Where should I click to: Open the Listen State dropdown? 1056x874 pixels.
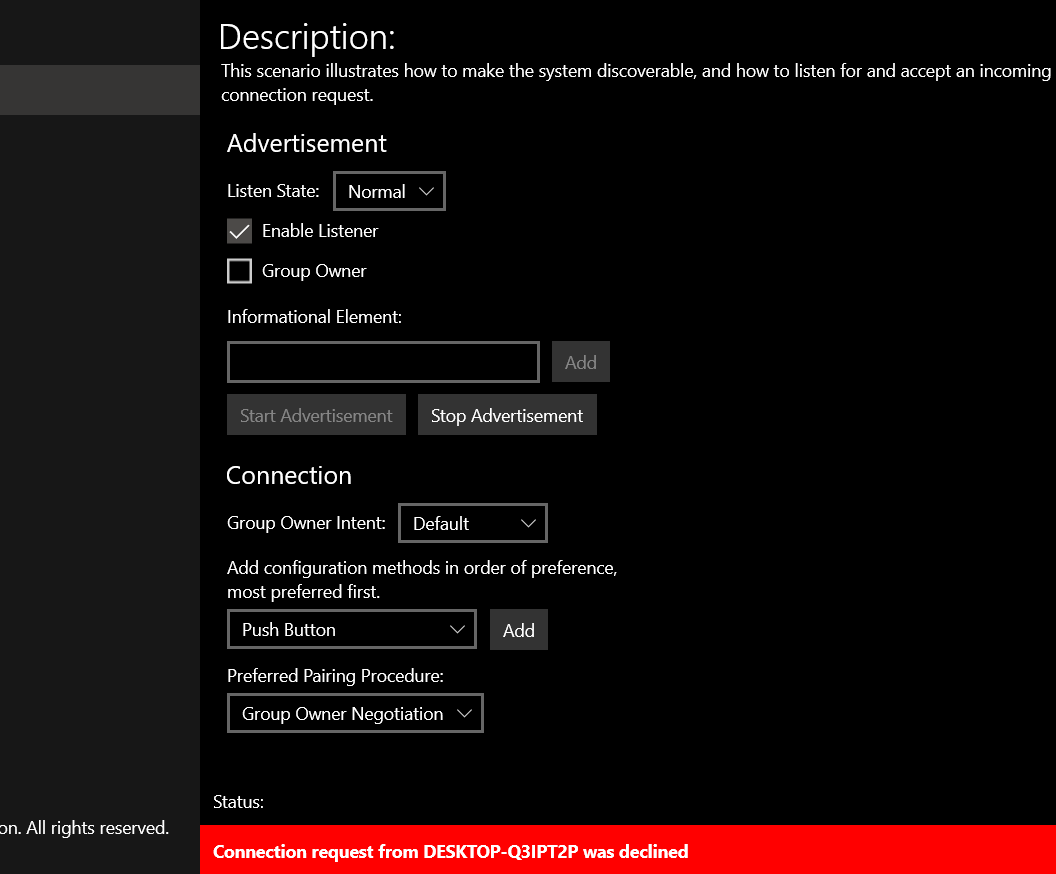tap(389, 191)
